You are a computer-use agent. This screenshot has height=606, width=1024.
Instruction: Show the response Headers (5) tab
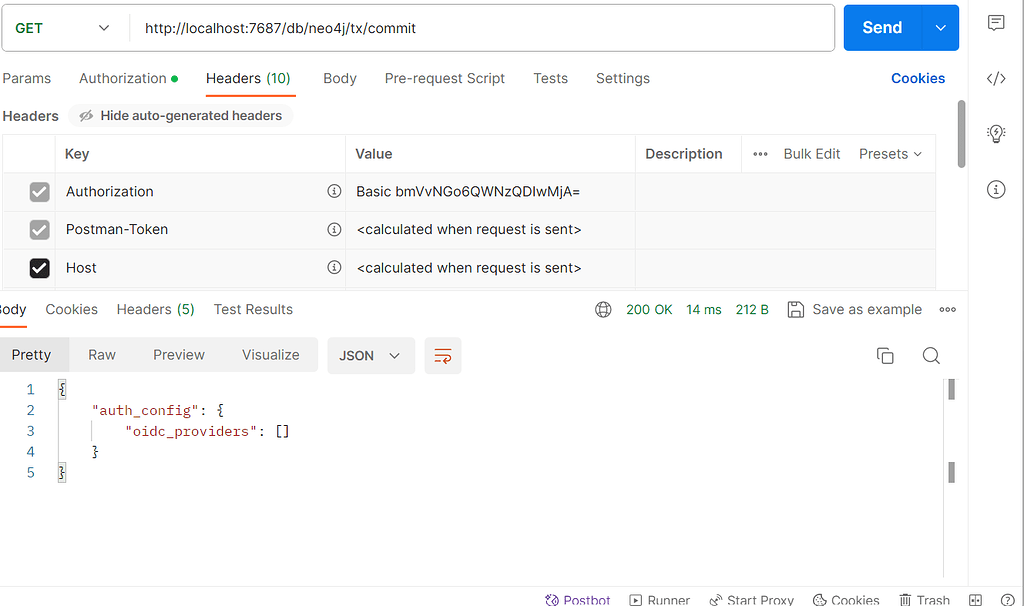point(155,310)
